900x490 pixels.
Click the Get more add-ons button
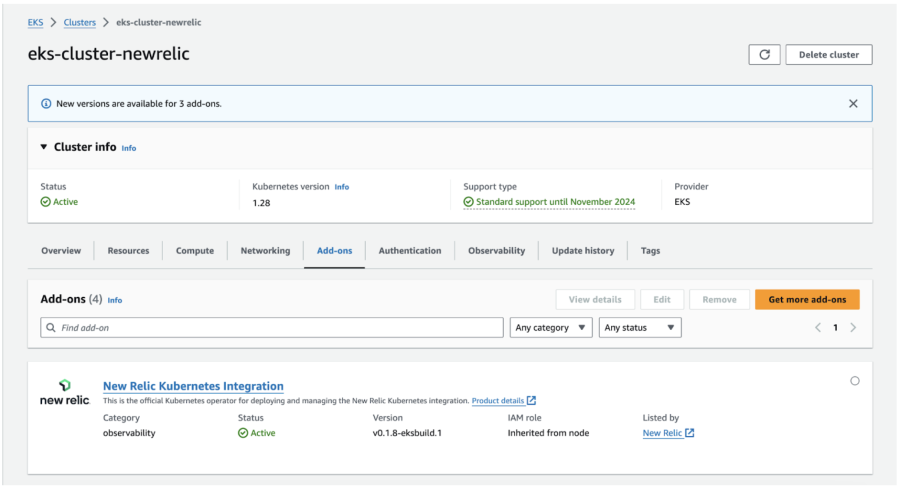806,299
